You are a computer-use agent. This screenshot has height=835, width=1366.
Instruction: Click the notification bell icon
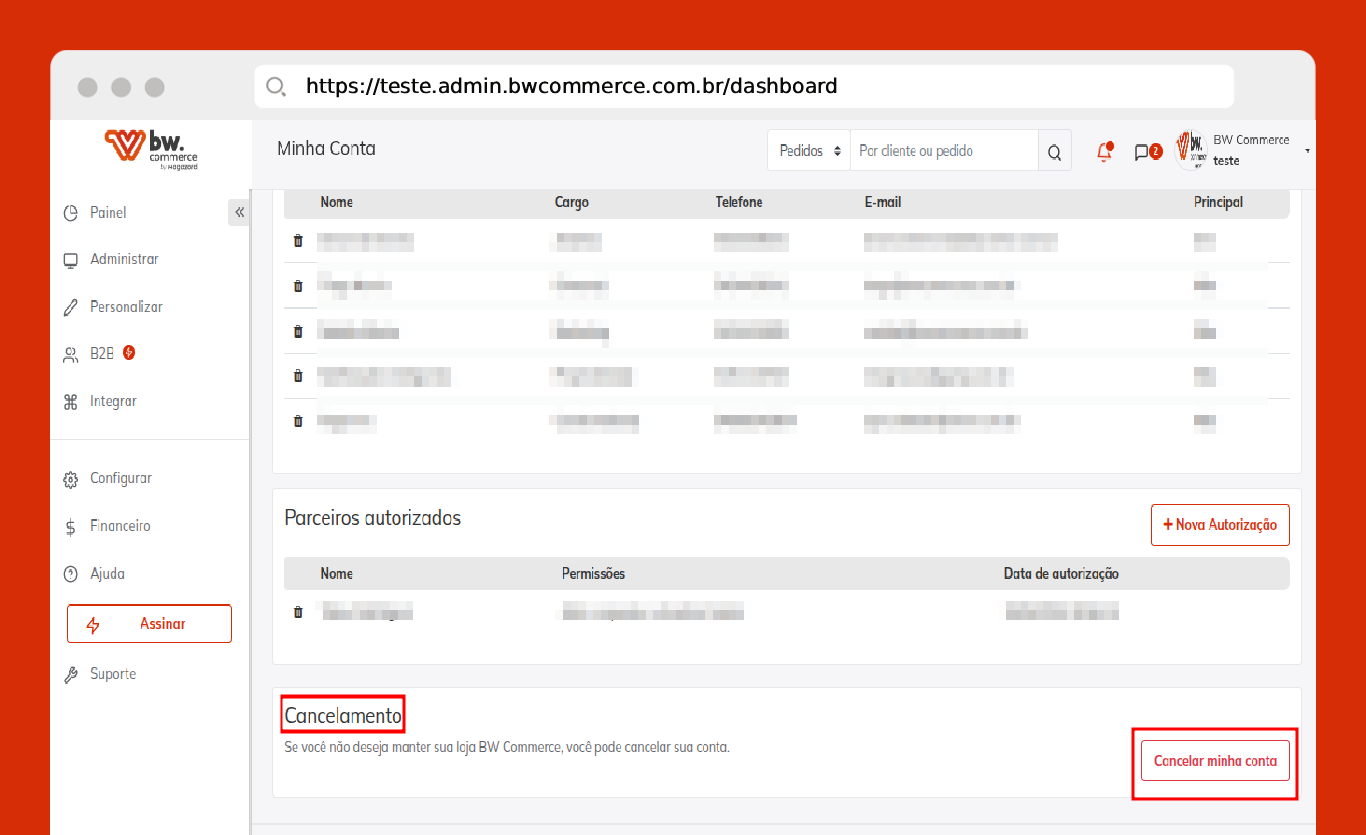(1104, 152)
